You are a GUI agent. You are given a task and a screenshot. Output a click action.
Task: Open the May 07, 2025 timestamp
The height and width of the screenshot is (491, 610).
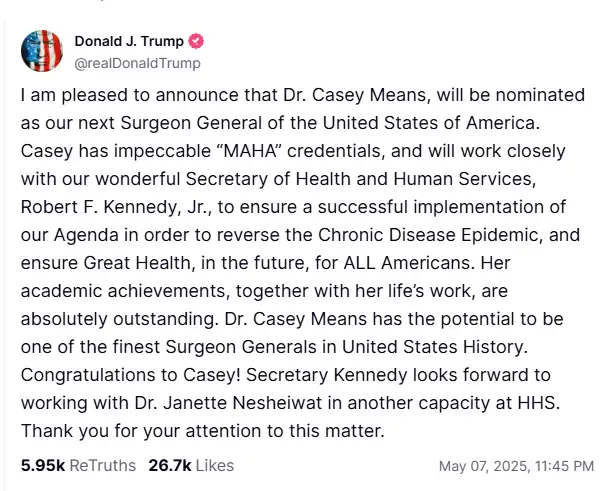click(x=516, y=466)
